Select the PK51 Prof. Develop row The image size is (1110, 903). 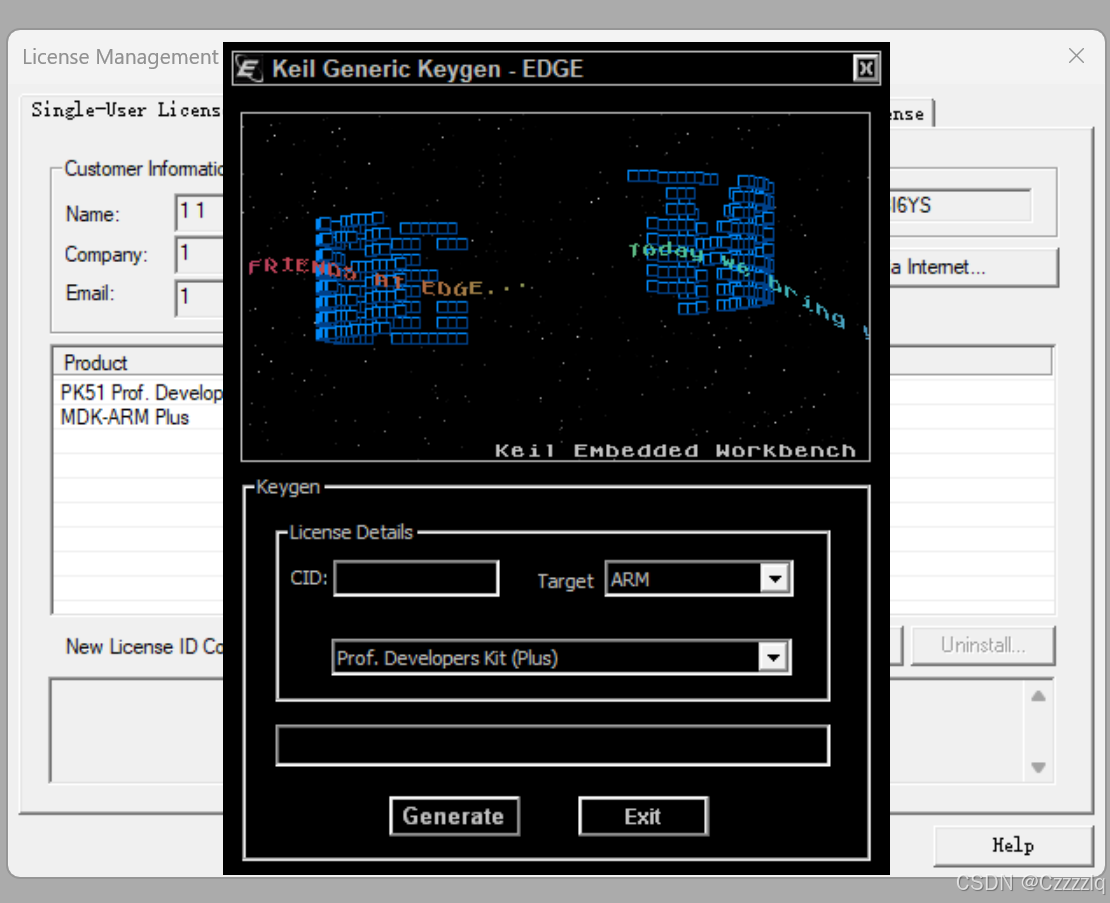141,393
